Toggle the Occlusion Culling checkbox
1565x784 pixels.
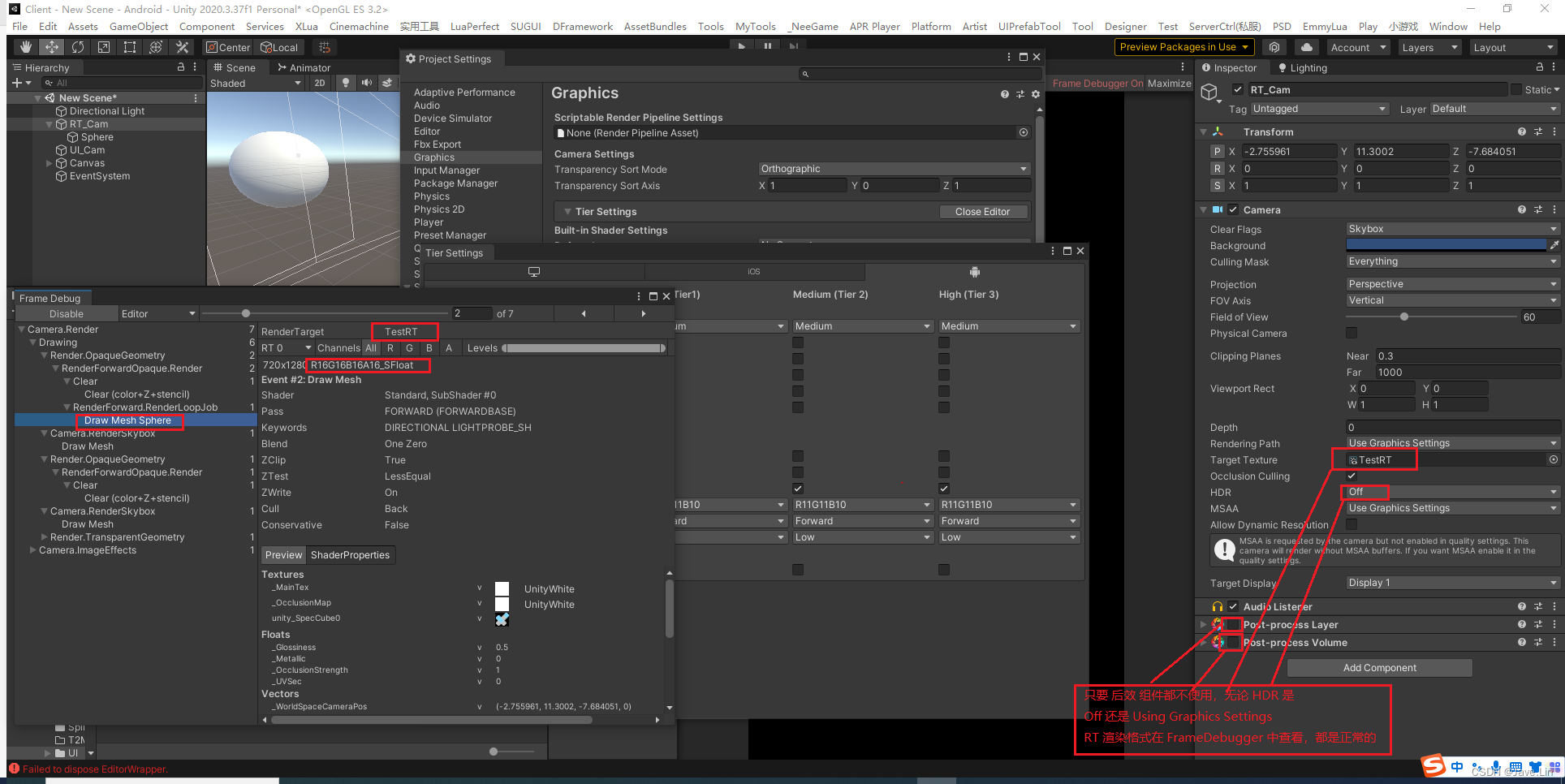[x=1352, y=476]
